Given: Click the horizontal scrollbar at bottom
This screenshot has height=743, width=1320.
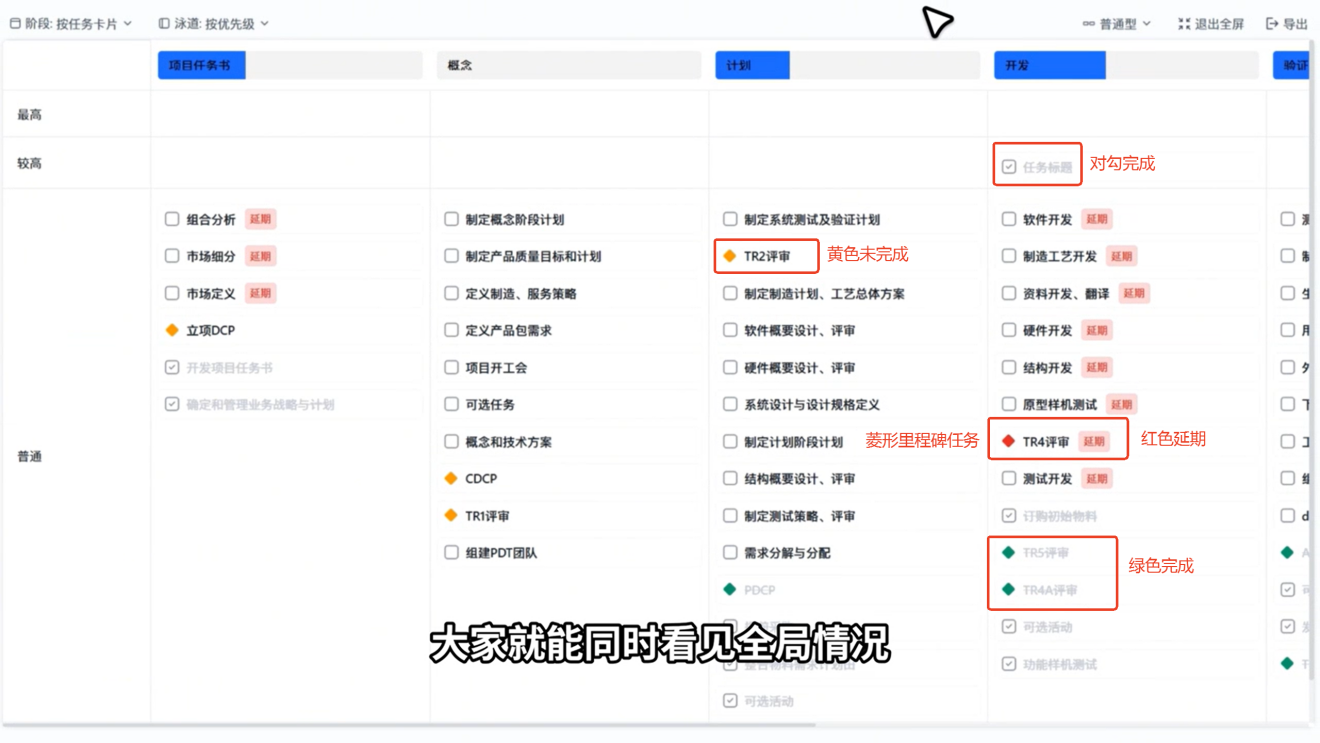Looking at the screenshot, I should click(x=410, y=724).
